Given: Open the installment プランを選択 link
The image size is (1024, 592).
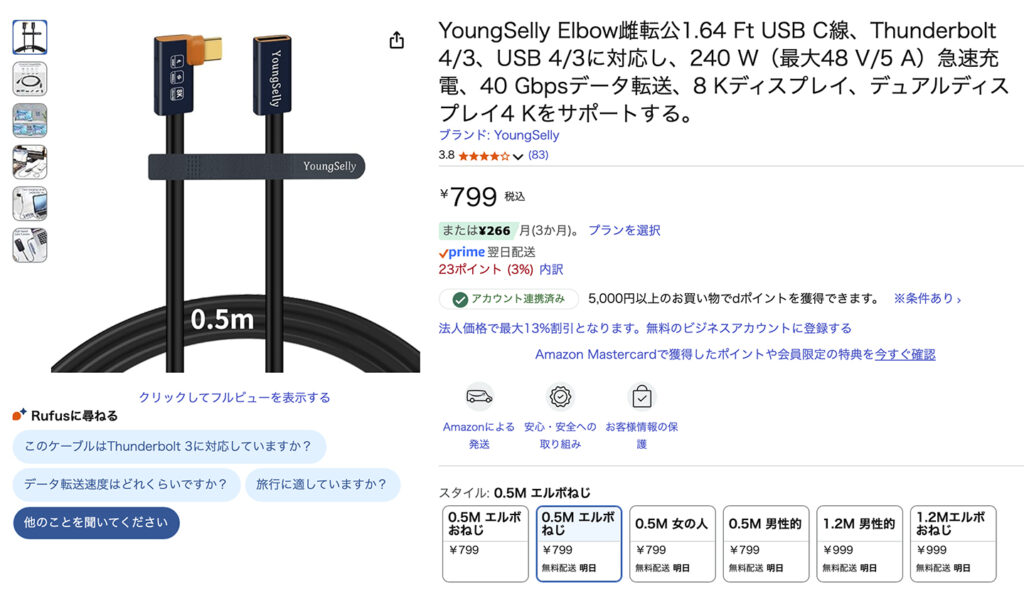Looking at the screenshot, I should (624, 230).
